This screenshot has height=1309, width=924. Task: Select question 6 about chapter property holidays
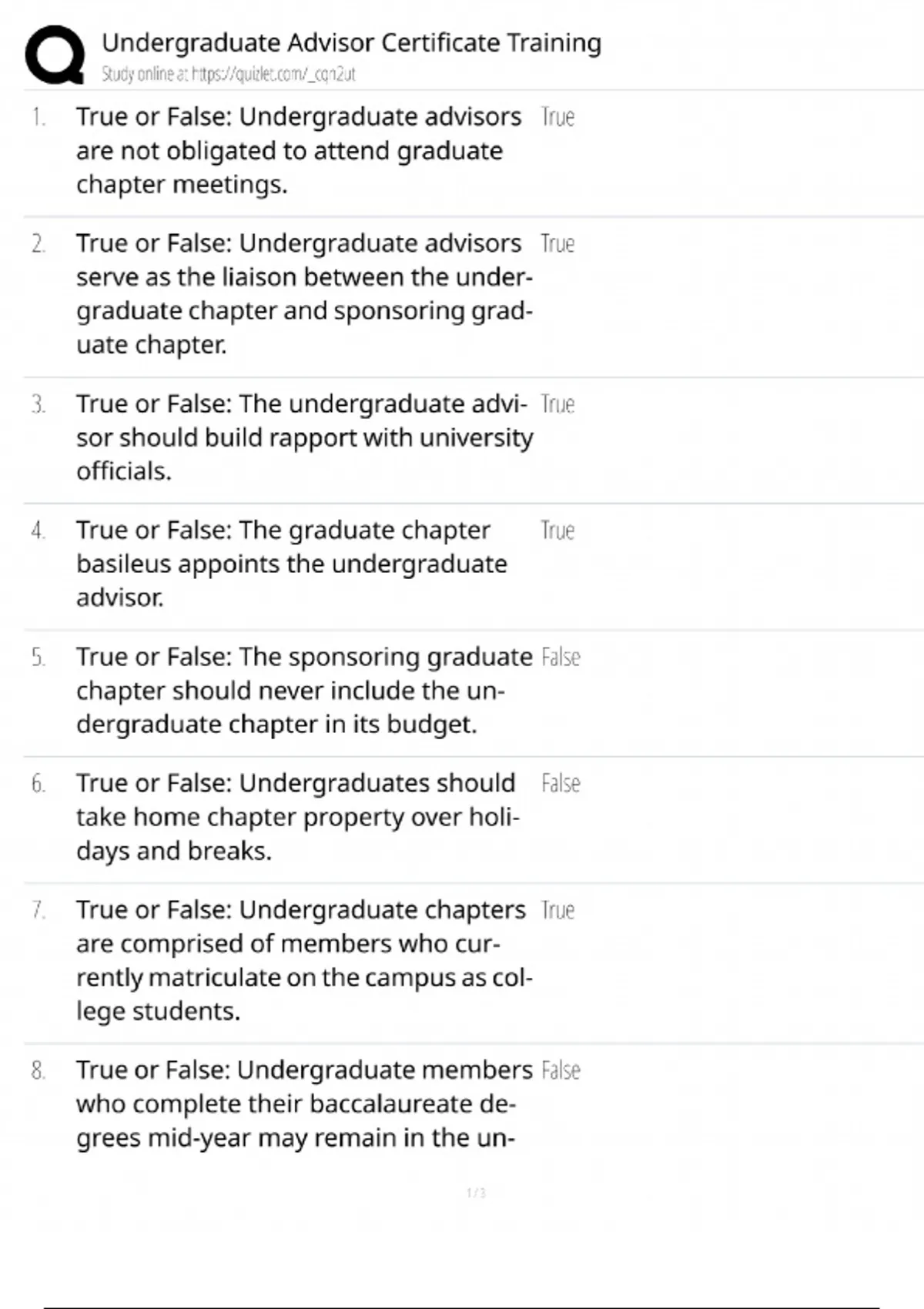click(298, 817)
